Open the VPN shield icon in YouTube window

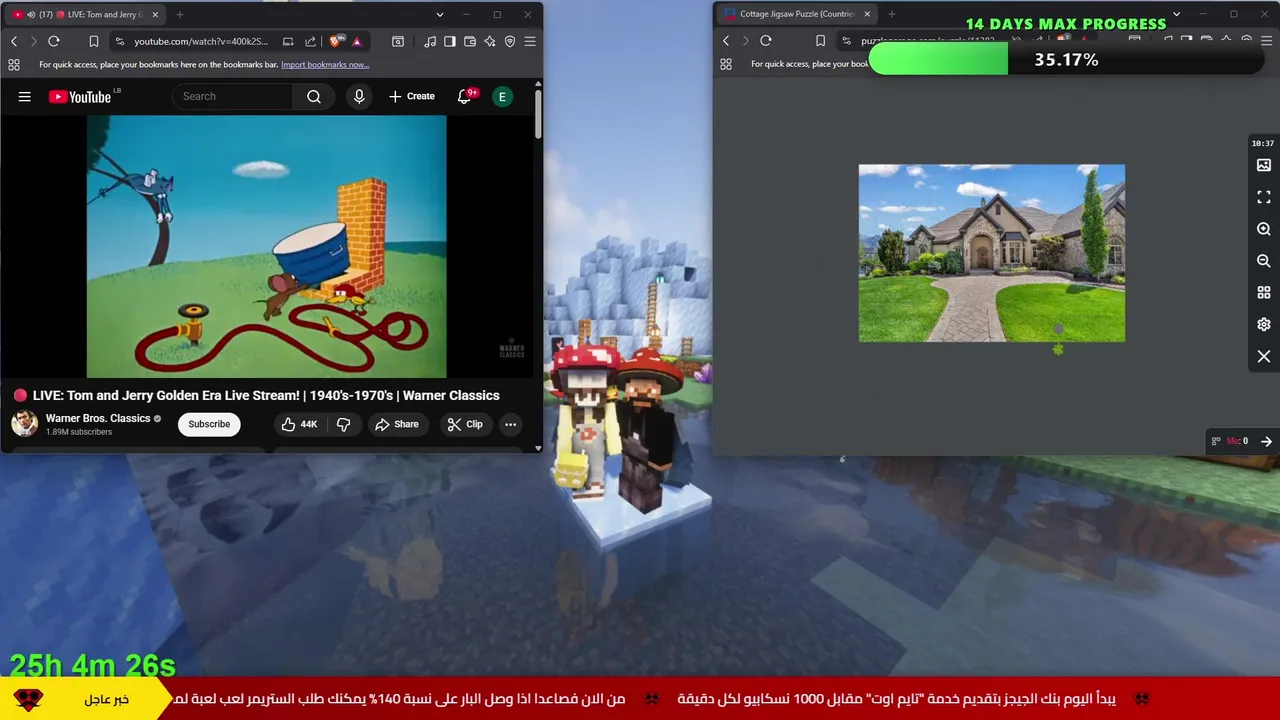[x=510, y=41]
